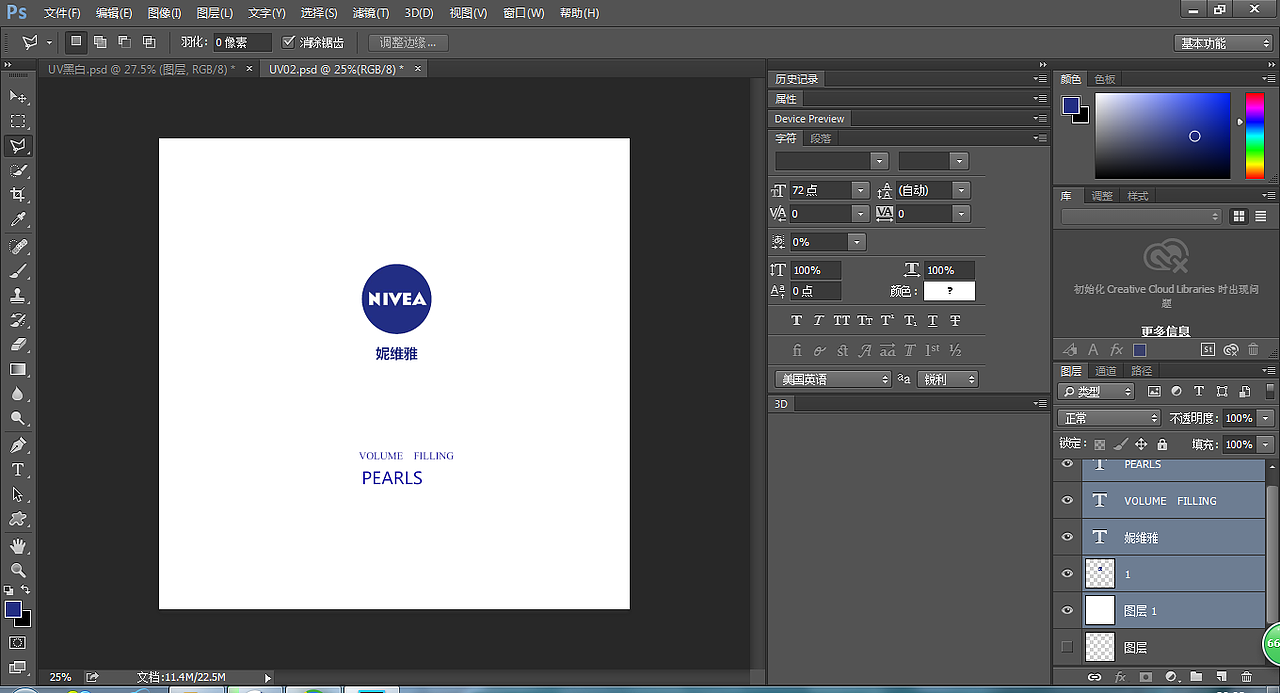Toggle Underline text style
This screenshot has width=1280, height=693.
932,320
